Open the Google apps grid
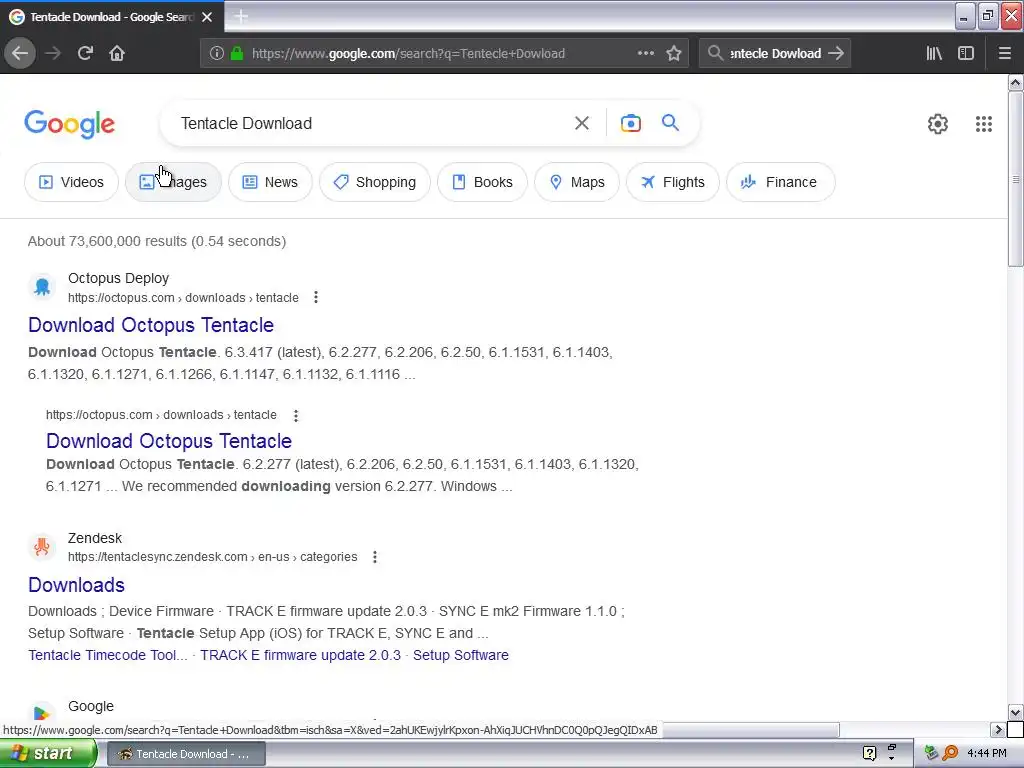Viewport: 1024px width, 768px height. click(x=984, y=123)
